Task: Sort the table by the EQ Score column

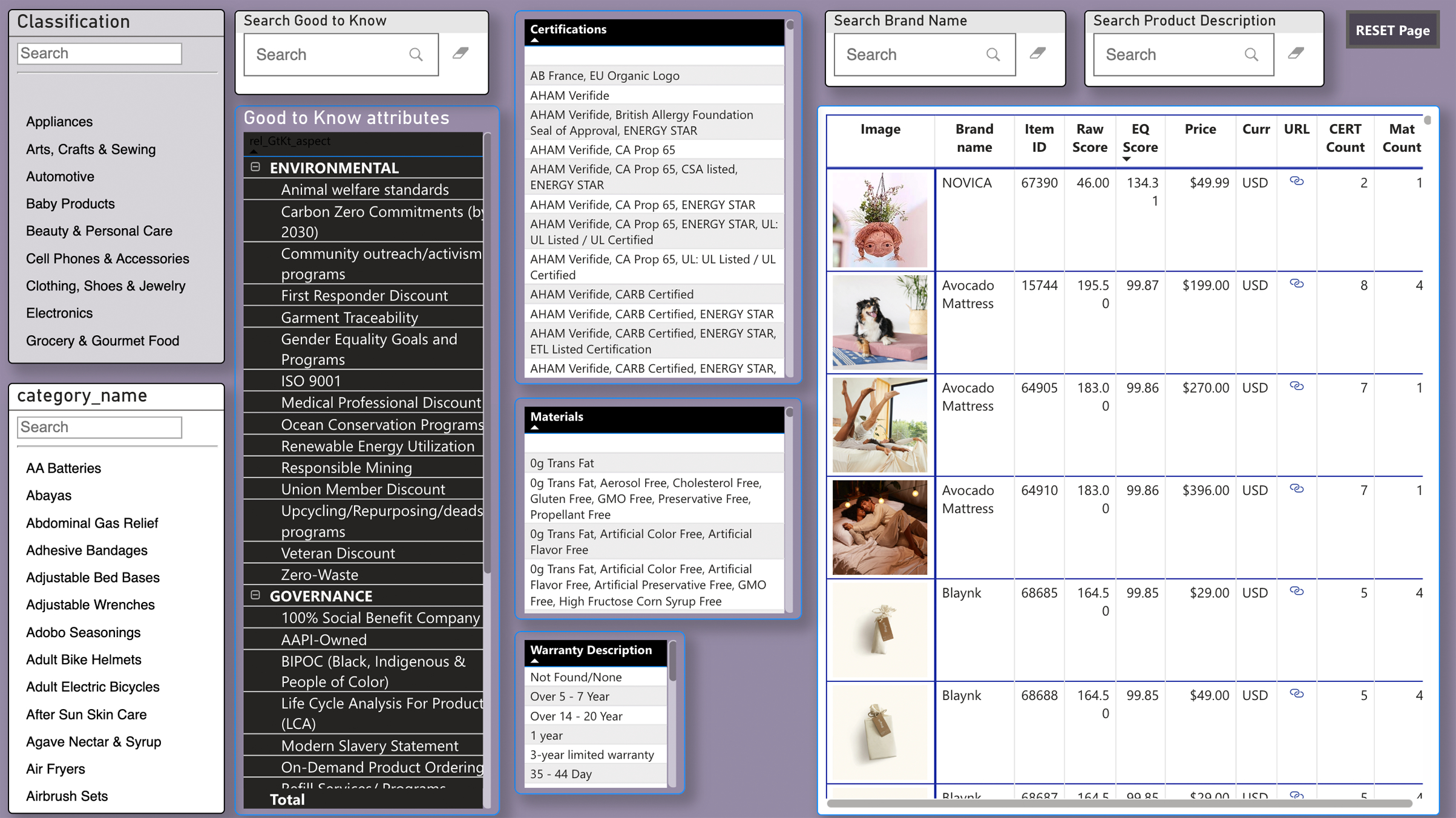Action: coord(1140,138)
